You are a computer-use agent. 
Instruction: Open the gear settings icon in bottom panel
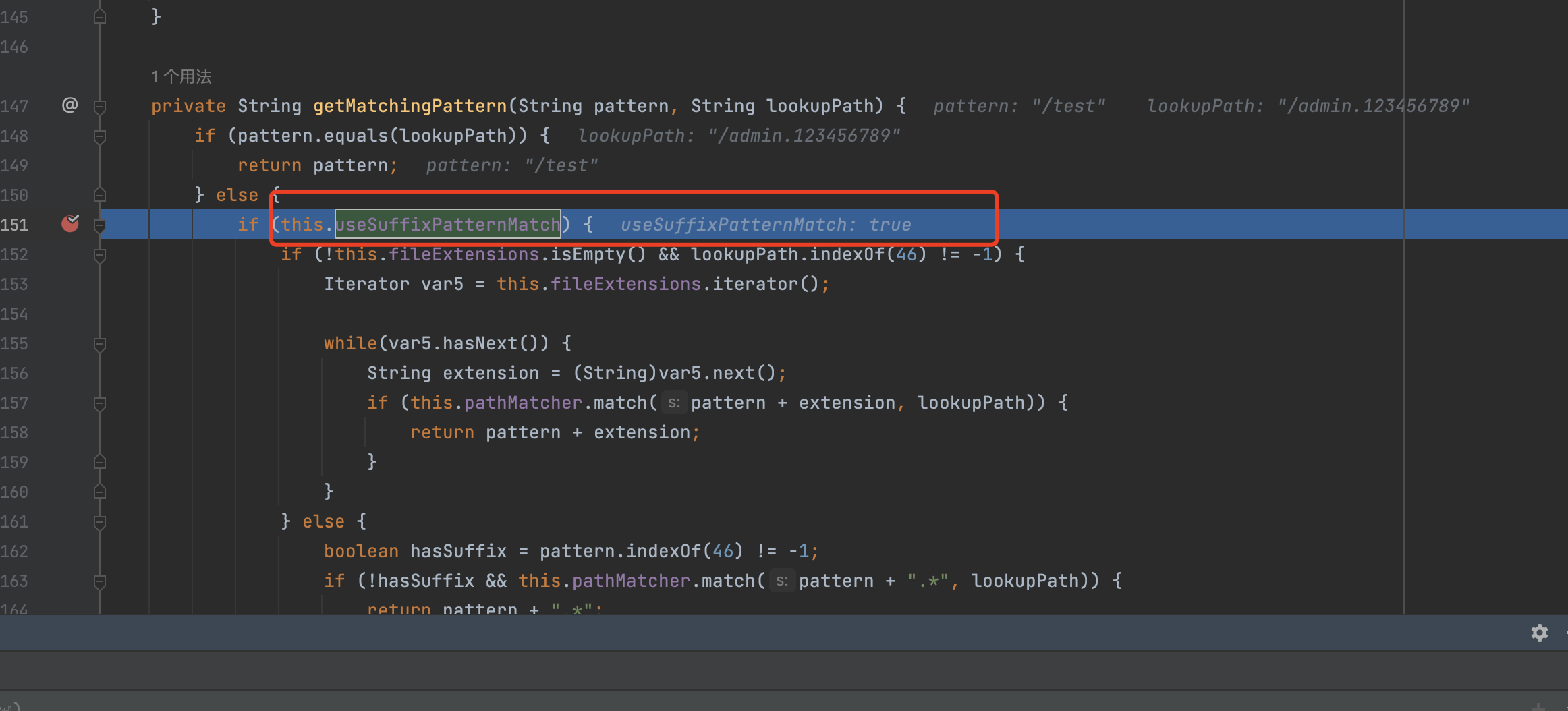click(x=1539, y=633)
